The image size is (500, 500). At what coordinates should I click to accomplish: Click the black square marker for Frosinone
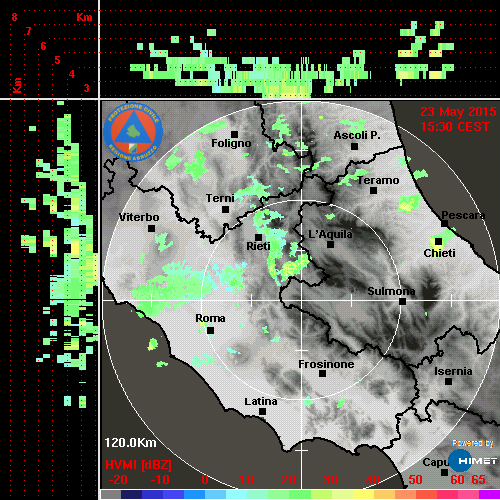point(322,373)
